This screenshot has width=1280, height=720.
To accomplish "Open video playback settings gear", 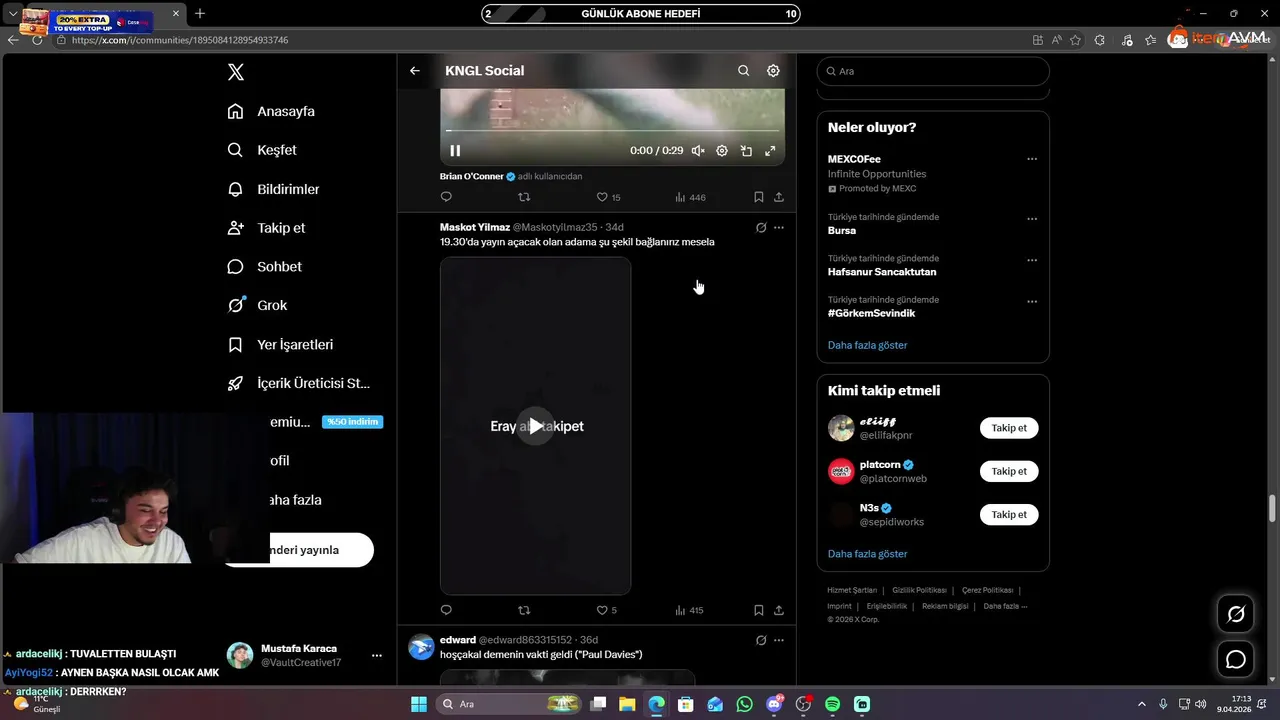I will (722, 150).
